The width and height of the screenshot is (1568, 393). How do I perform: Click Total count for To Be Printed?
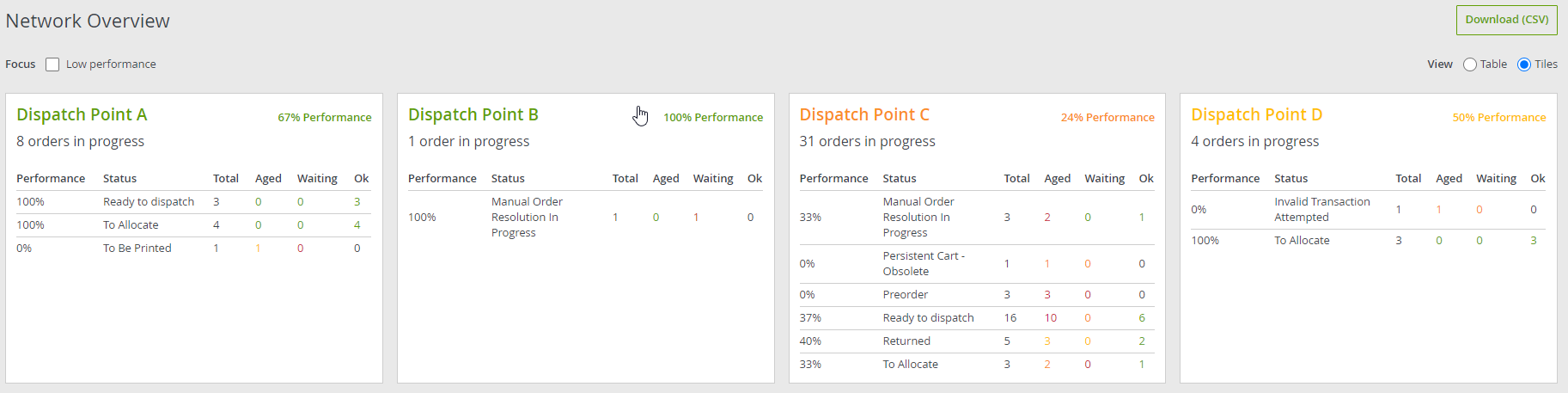216,248
